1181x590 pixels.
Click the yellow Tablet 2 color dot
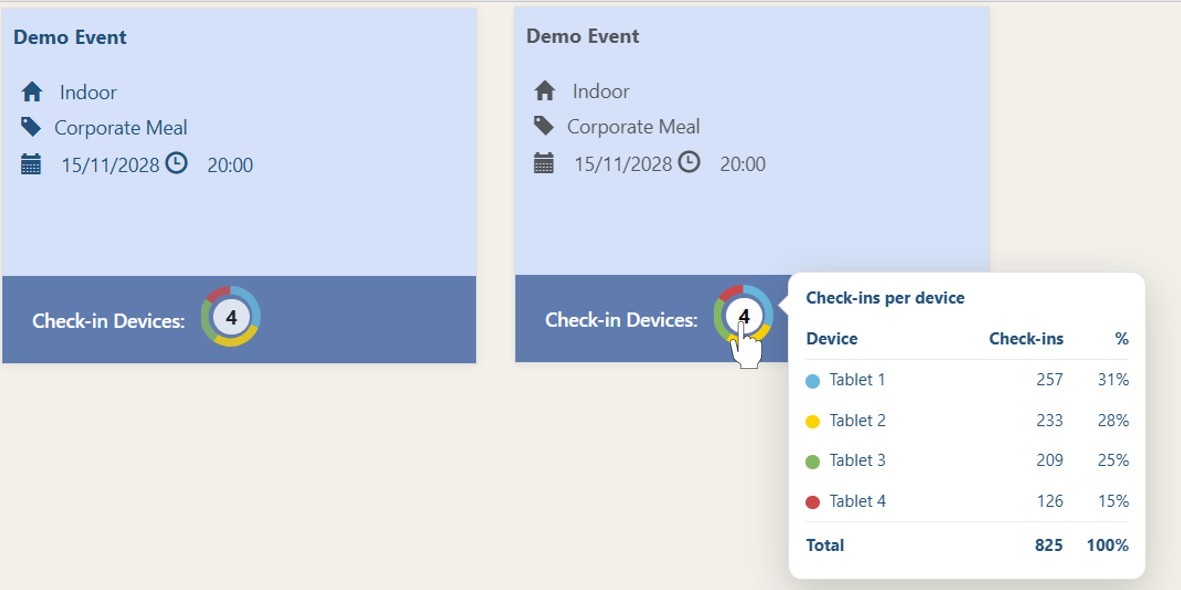click(813, 422)
